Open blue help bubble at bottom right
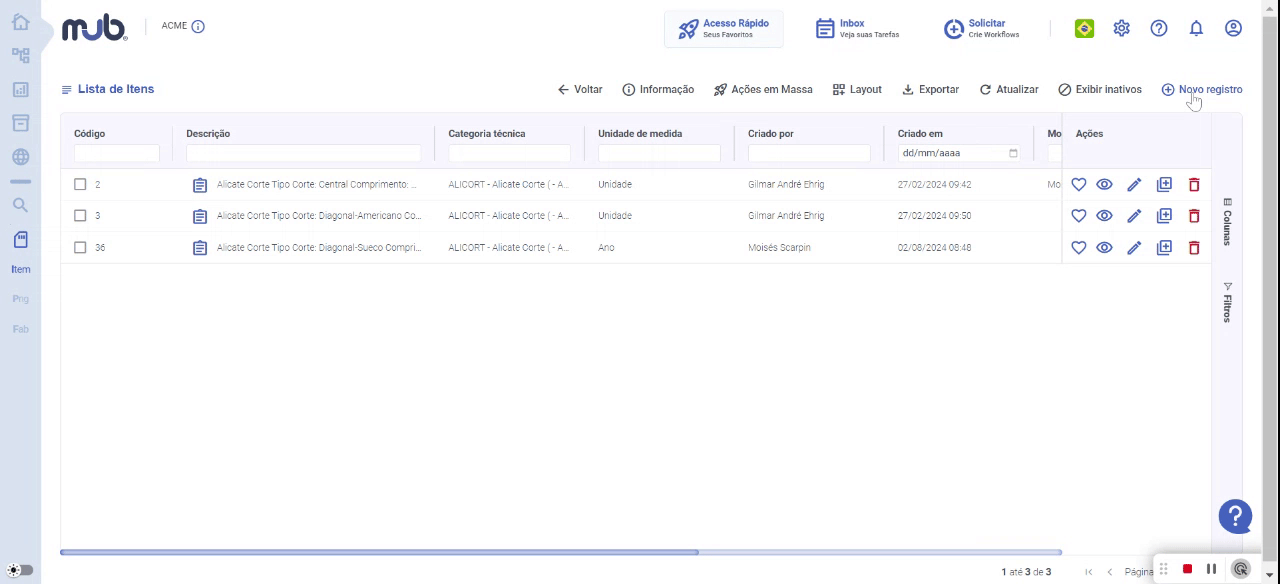The width and height of the screenshot is (1280, 584). tap(1236, 516)
